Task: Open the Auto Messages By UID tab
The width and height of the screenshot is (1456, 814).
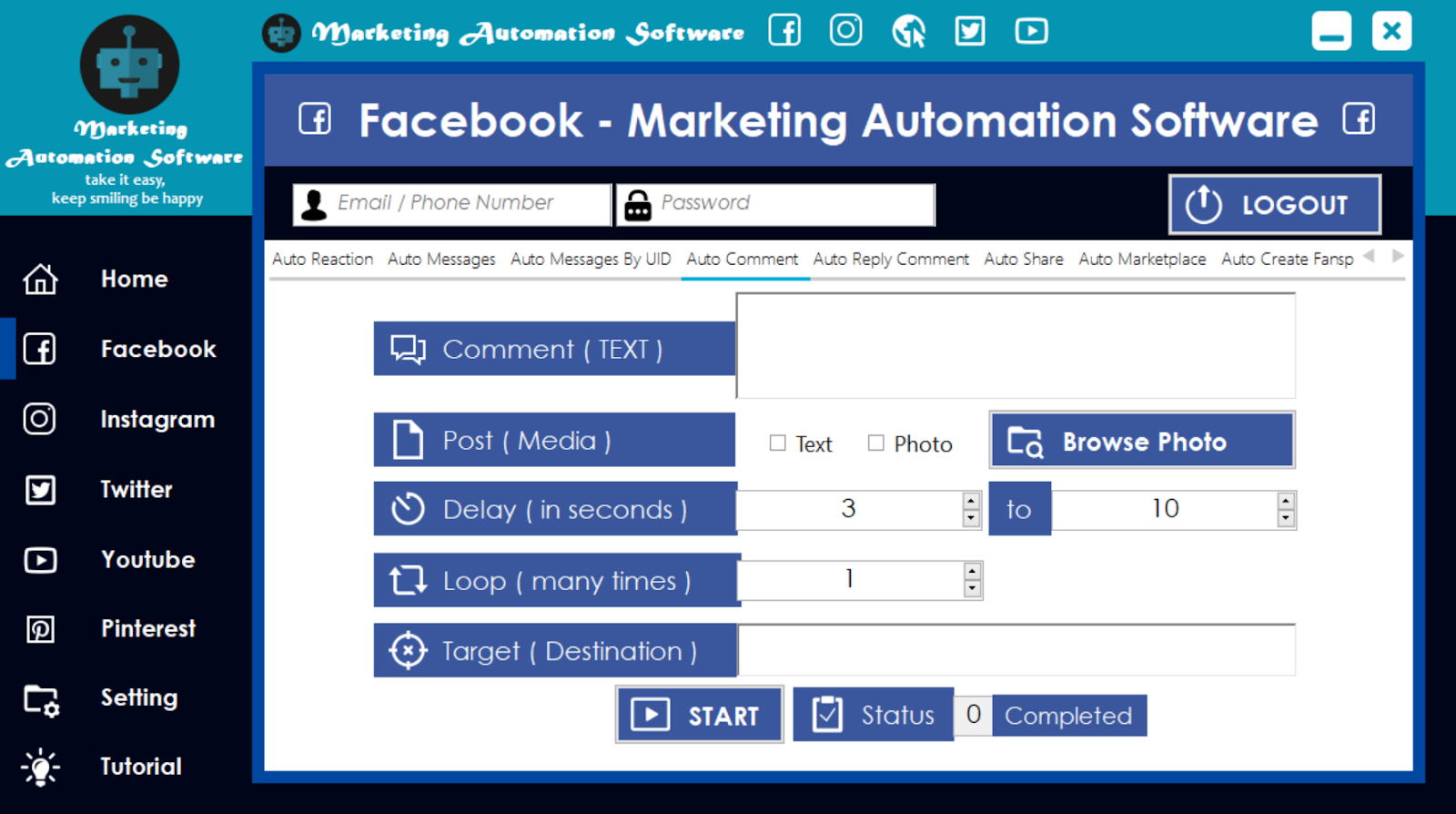Action: click(x=591, y=259)
